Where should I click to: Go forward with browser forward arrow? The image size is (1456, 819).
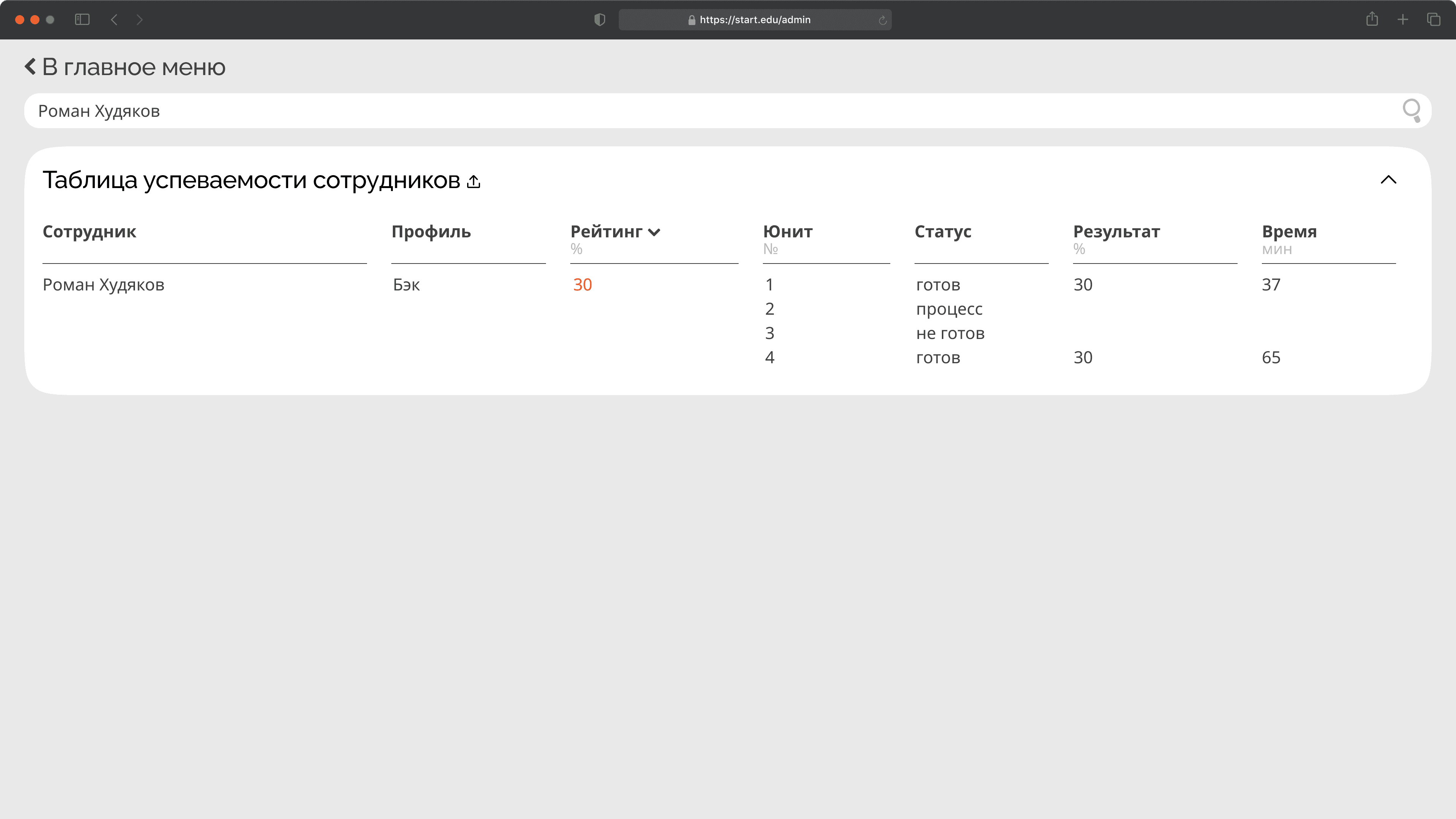click(x=140, y=20)
